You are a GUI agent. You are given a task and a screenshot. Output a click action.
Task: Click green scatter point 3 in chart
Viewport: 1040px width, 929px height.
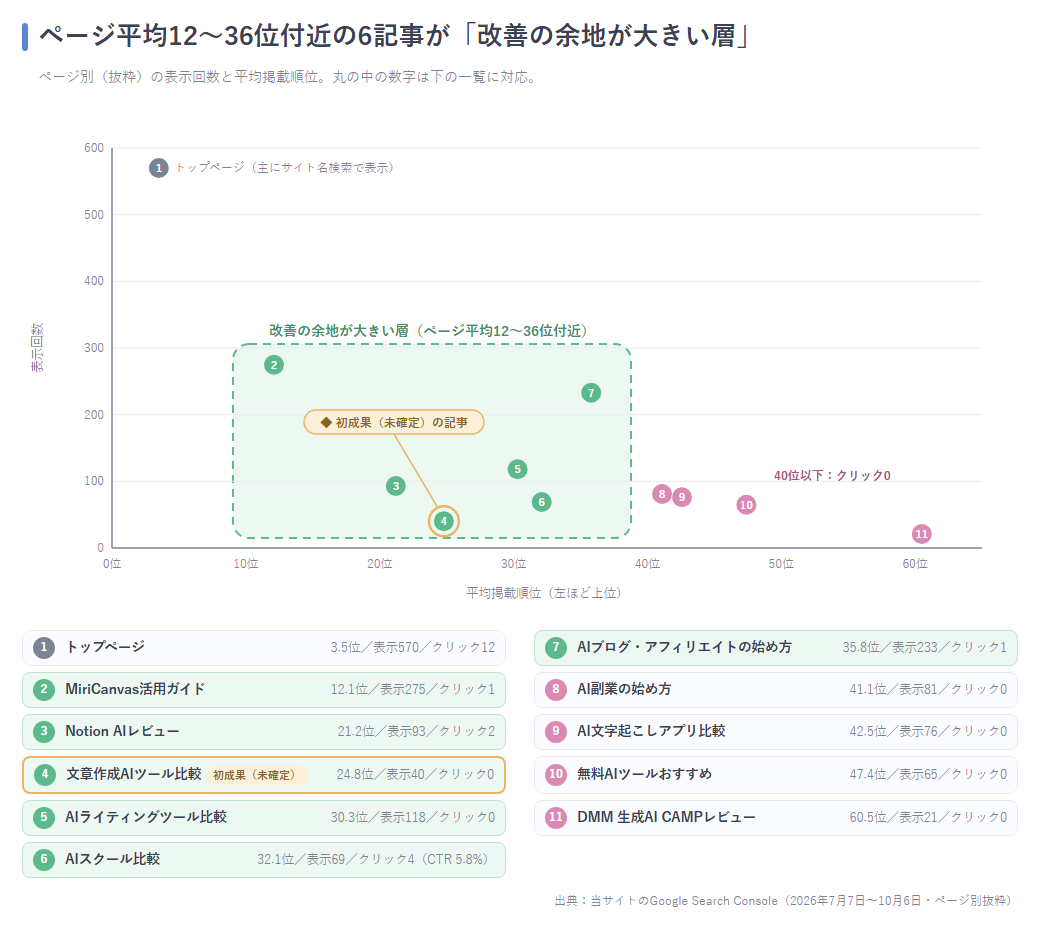coord(396,486)
